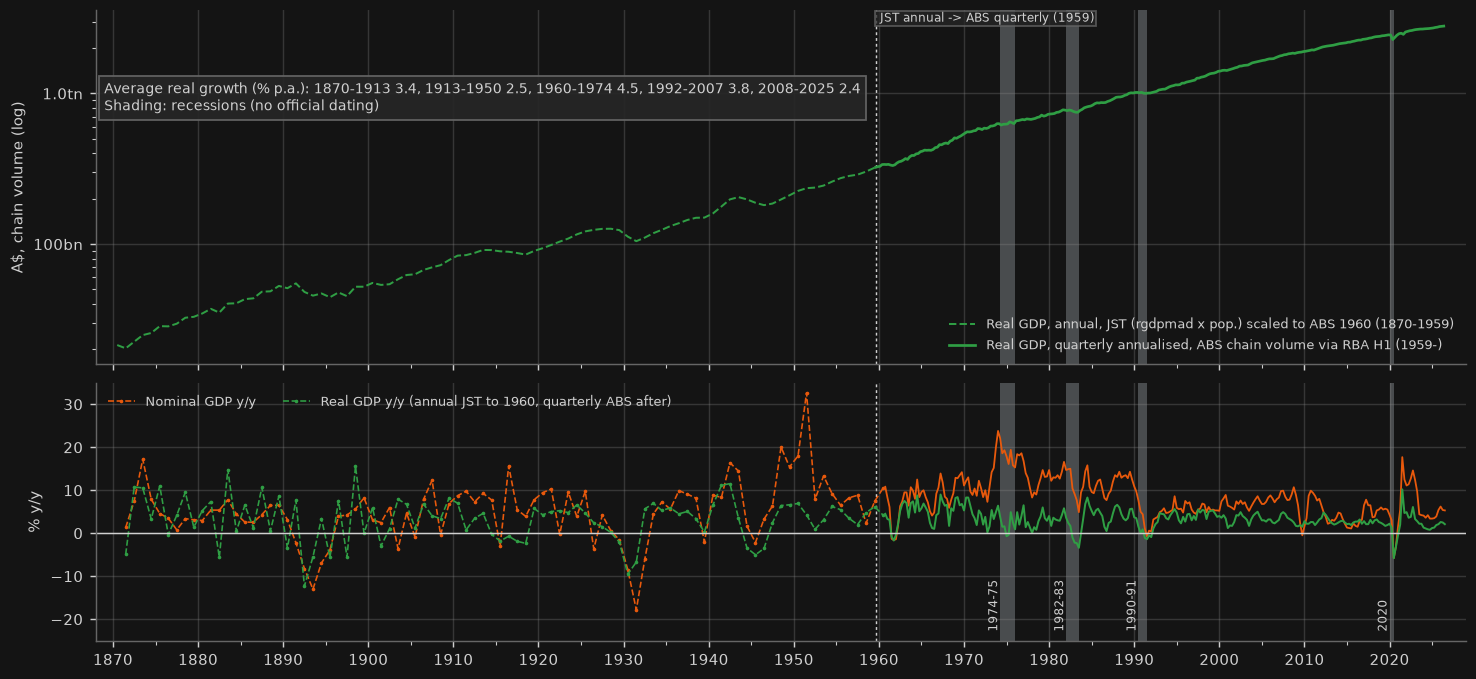Click the 1990-91 recession label
Screen dimensions: 1476x679
[1131, 605]
